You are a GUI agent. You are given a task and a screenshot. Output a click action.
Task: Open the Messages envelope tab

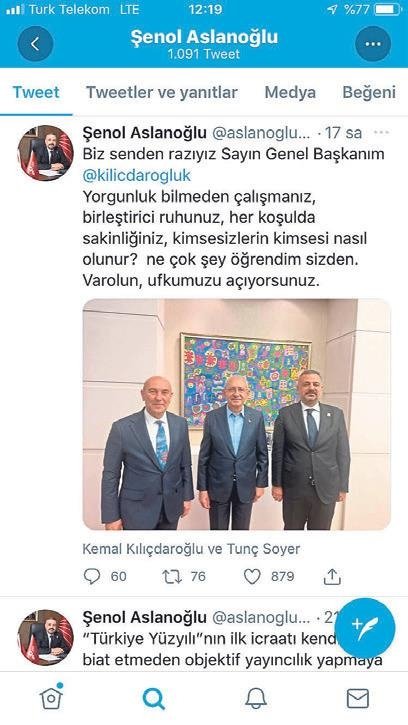coord(358,698)
